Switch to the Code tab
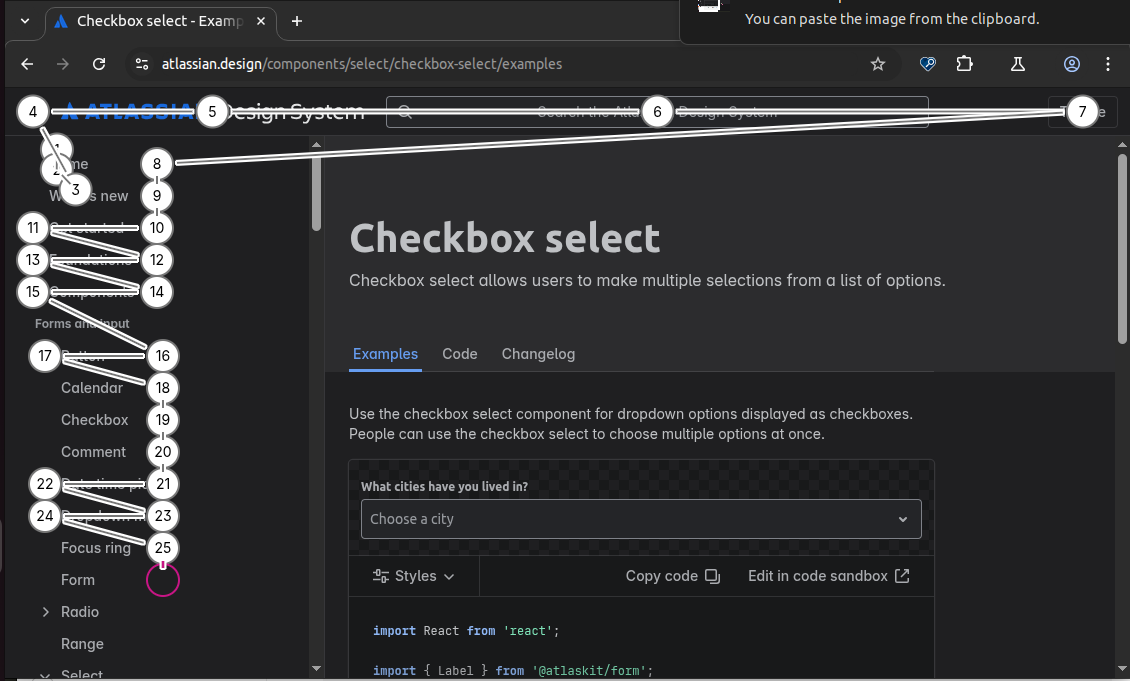 459,354
